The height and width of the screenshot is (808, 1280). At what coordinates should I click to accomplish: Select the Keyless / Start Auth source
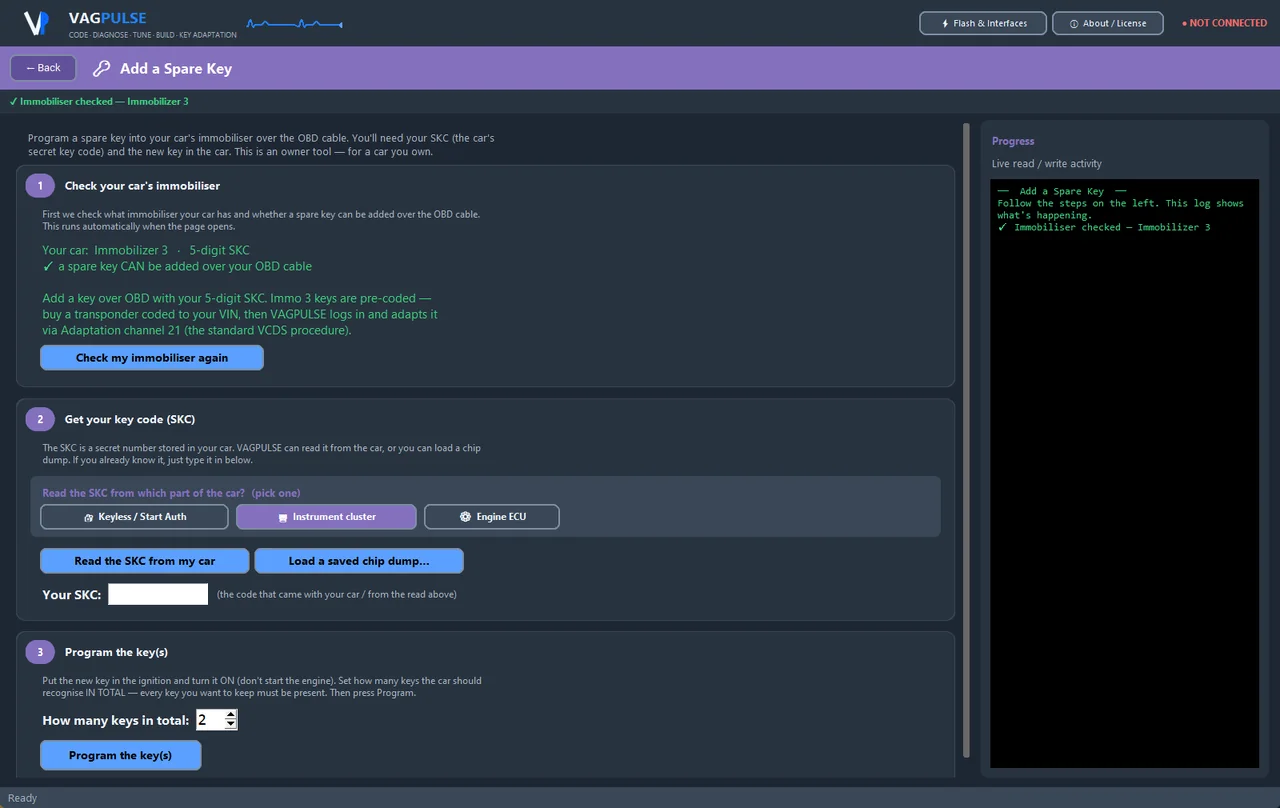[135, 517]
